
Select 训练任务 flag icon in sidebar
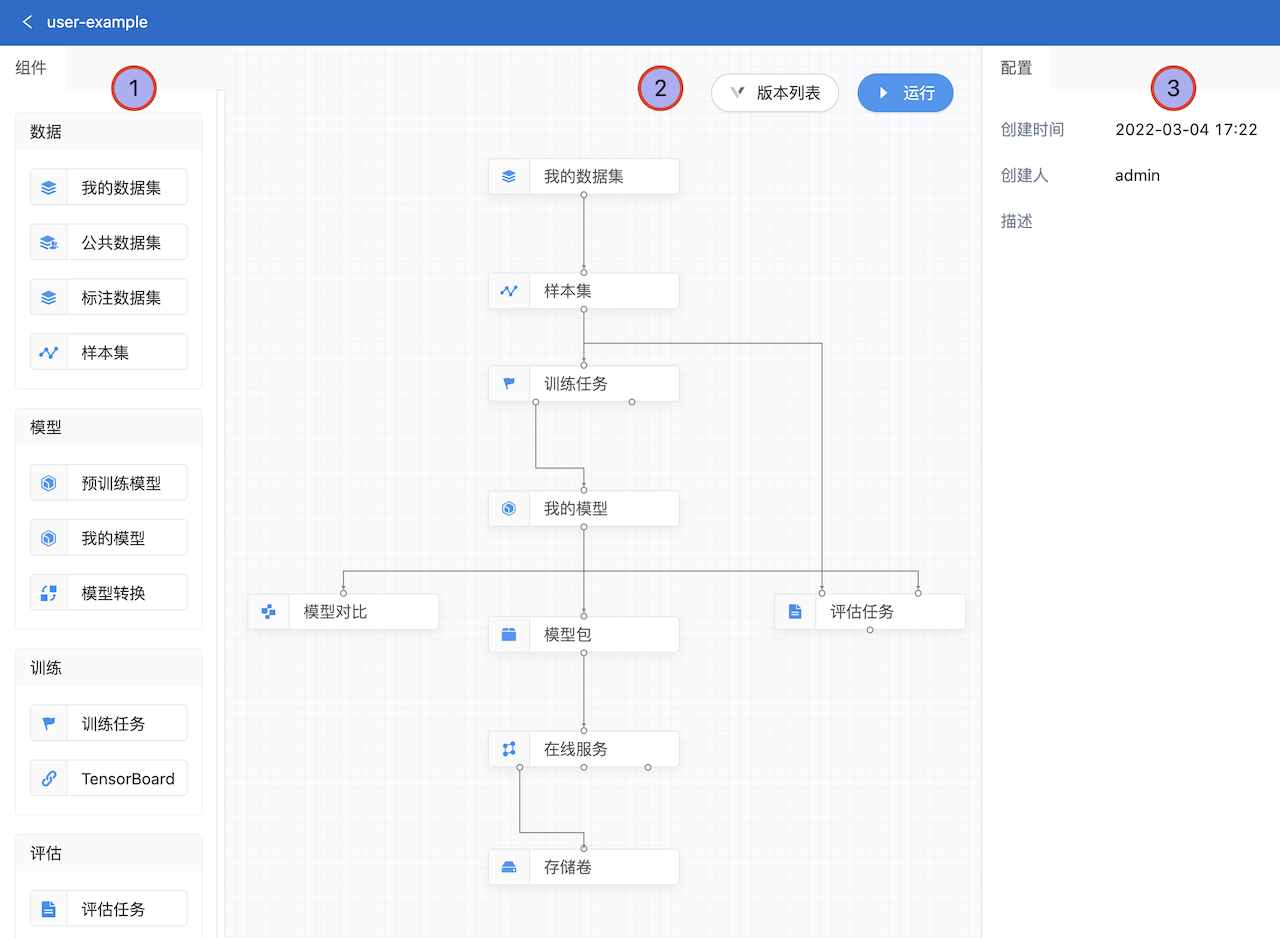pyautogui.click(x=49, y=724)
